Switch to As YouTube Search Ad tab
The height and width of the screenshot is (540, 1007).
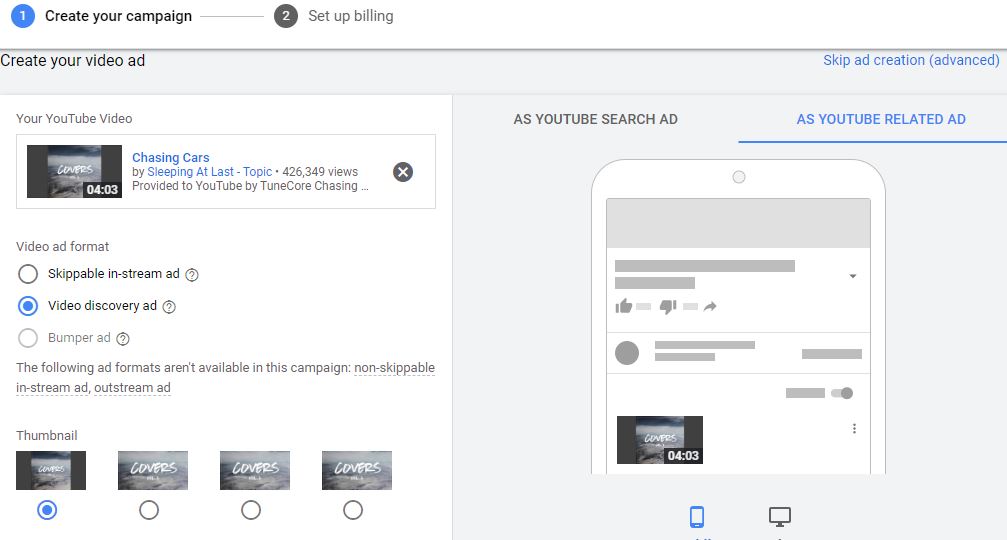[x=595, y=119]
